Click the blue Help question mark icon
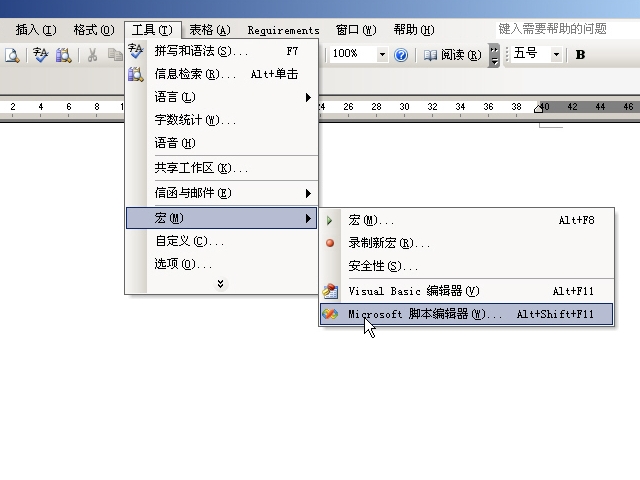The height and width of the screenshot is (480, 640). [401, 55]
